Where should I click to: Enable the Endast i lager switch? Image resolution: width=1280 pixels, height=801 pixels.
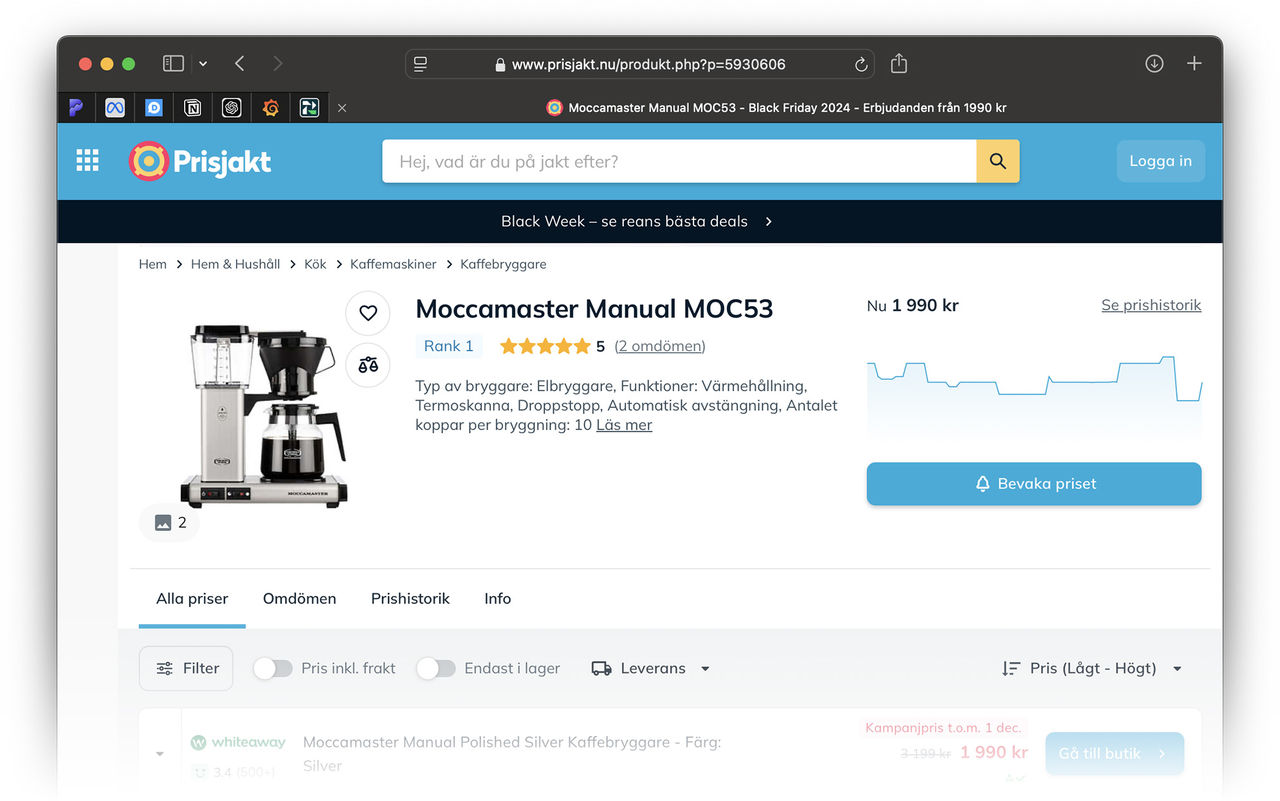coord(436,668)
